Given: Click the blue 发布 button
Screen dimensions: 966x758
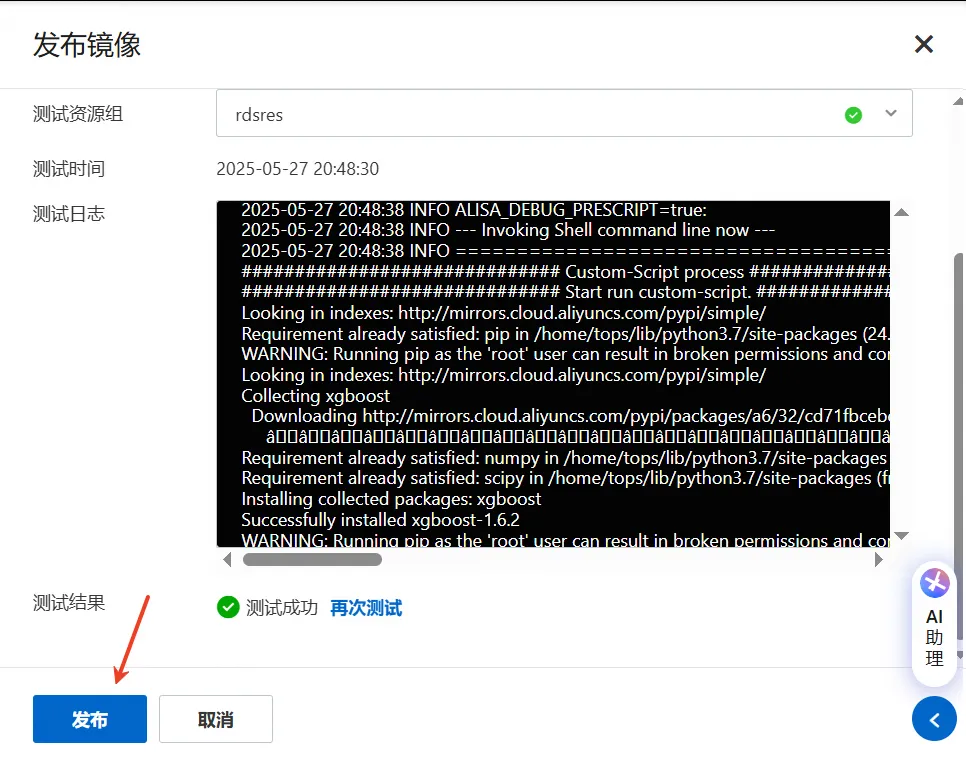Looking at the screenshot, I should click(90, 719).
